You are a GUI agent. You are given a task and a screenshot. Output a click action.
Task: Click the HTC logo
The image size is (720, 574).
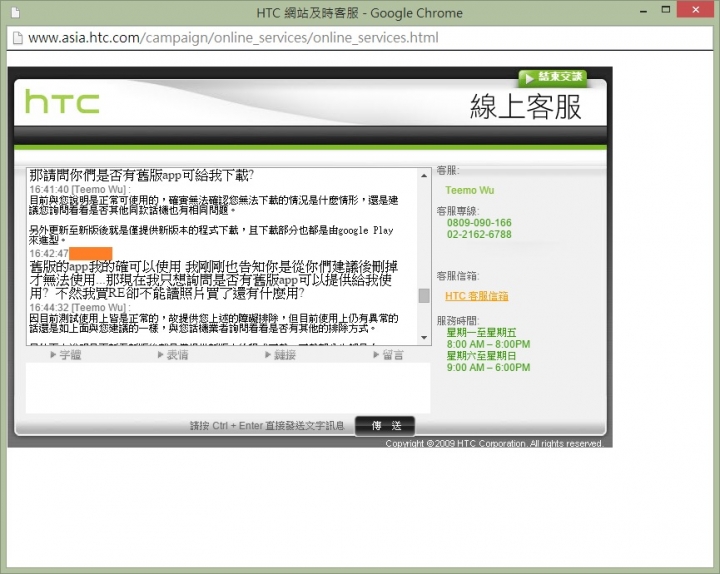[62, 101]
